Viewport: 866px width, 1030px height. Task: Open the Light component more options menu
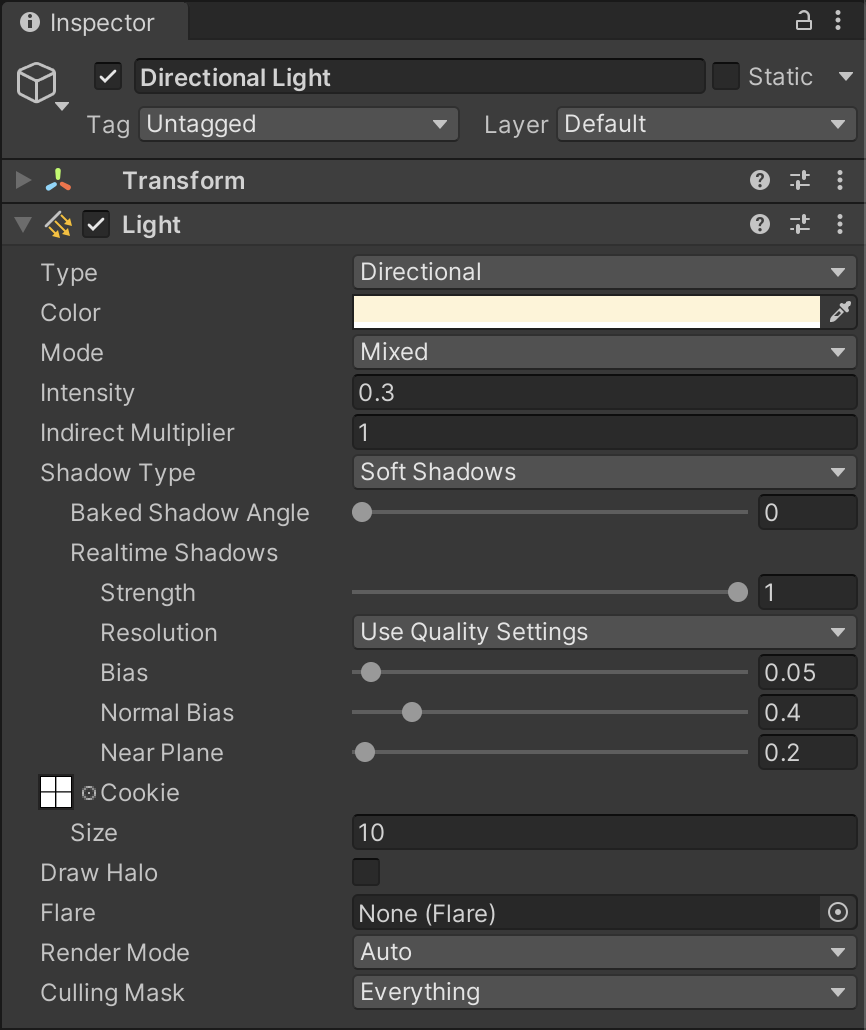click(x=840, y=225)
